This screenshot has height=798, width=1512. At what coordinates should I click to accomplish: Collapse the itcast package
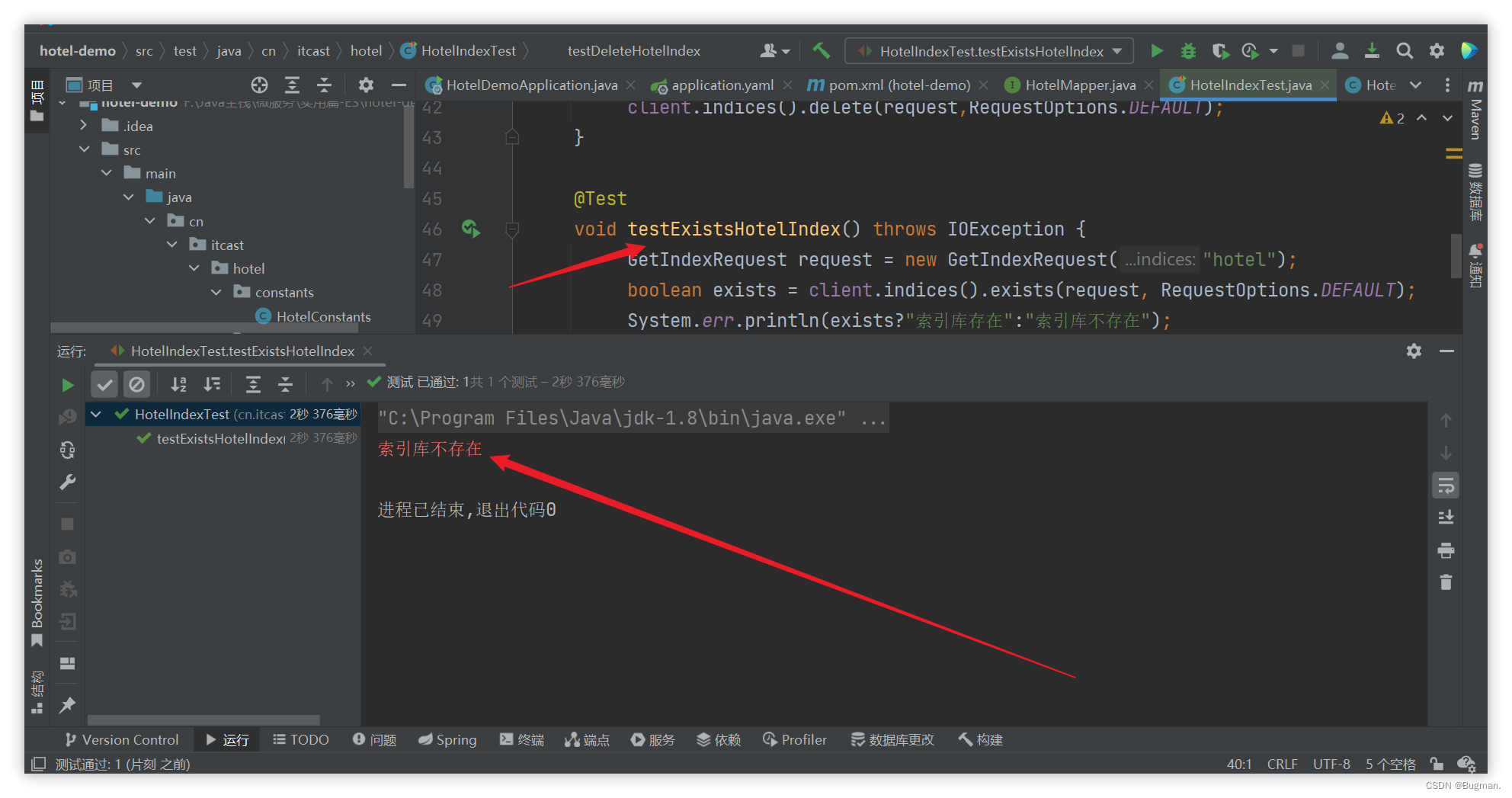172,245
